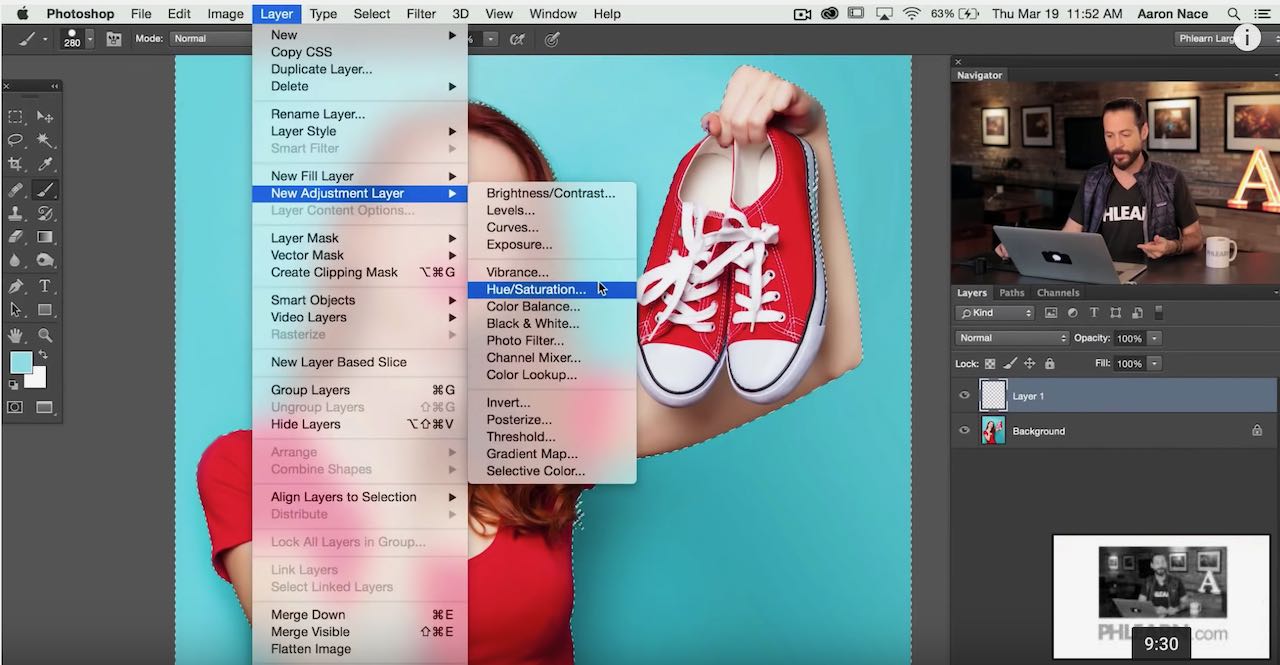This screenshot has width=1280, height=665.
Task: Toggle visibility of Layer 1
Action: point(964,394)
